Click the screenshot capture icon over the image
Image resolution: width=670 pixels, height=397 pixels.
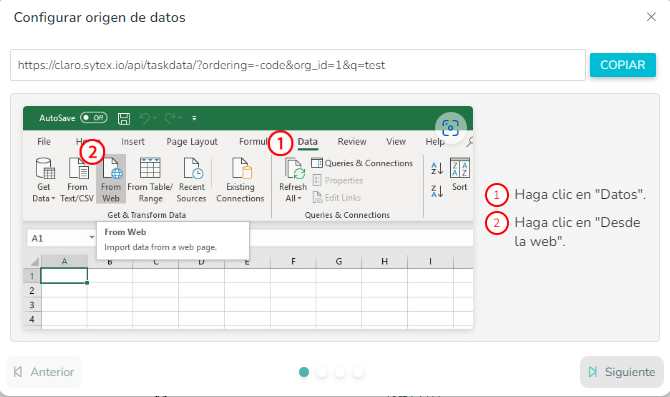coord(450,127)
